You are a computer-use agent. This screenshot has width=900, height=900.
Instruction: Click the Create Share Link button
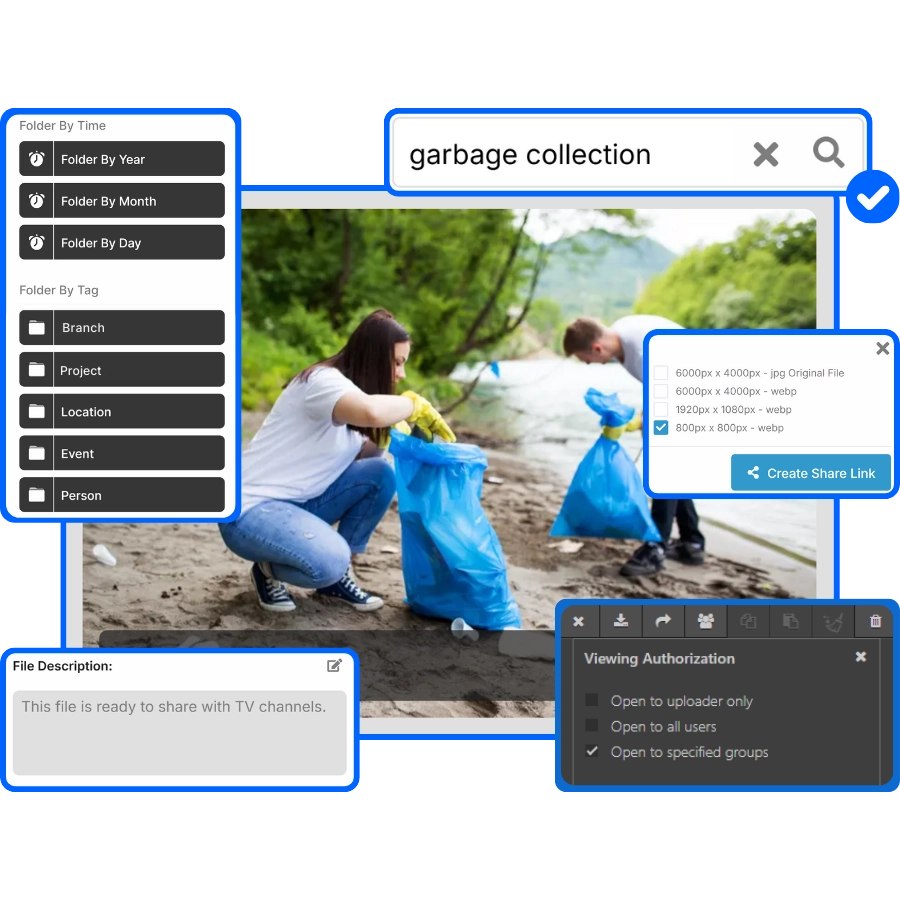(x=810, y=473)
